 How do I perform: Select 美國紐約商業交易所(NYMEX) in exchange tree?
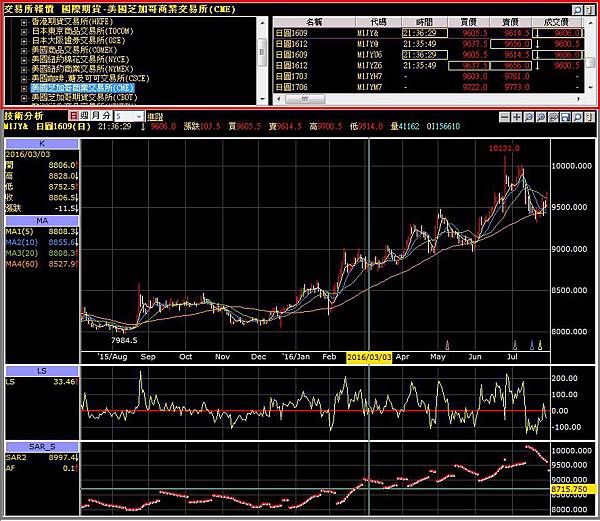coord(82,69)
